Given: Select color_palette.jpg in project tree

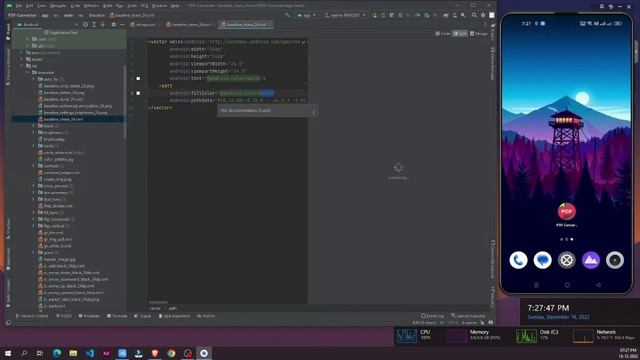Looking at the screenshot, I should coord(58,159).
